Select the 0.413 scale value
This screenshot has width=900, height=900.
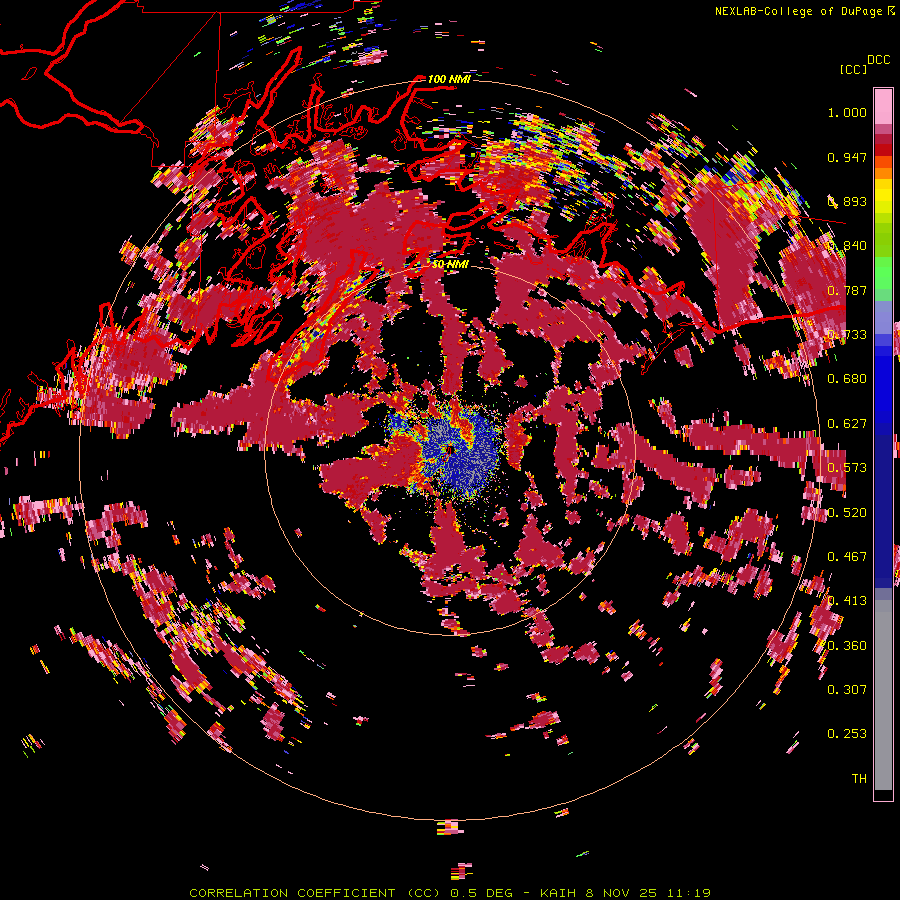click(x=847, y=601)
